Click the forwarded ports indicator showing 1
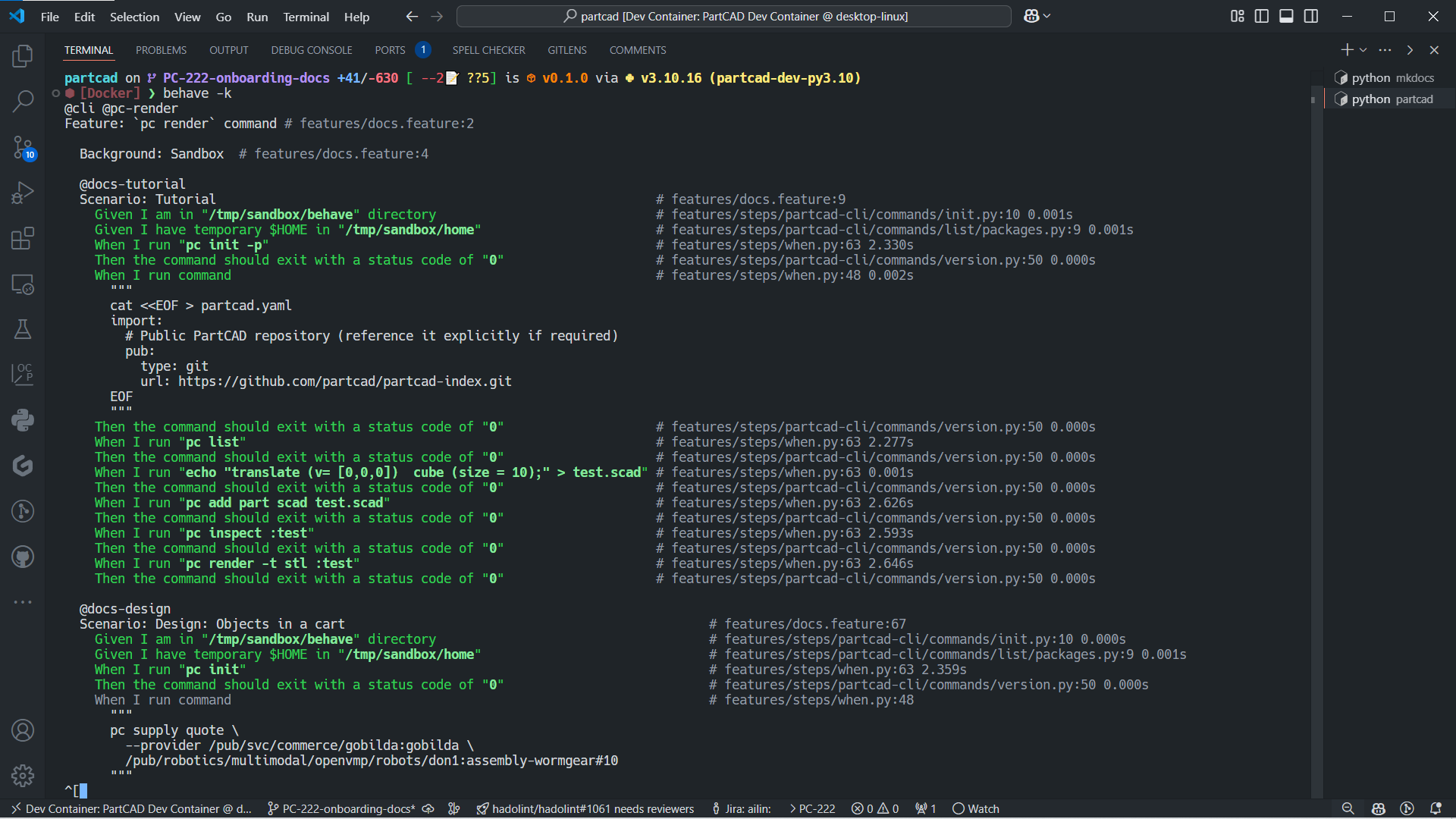1456x819 pixels. (x=925, y=808)
